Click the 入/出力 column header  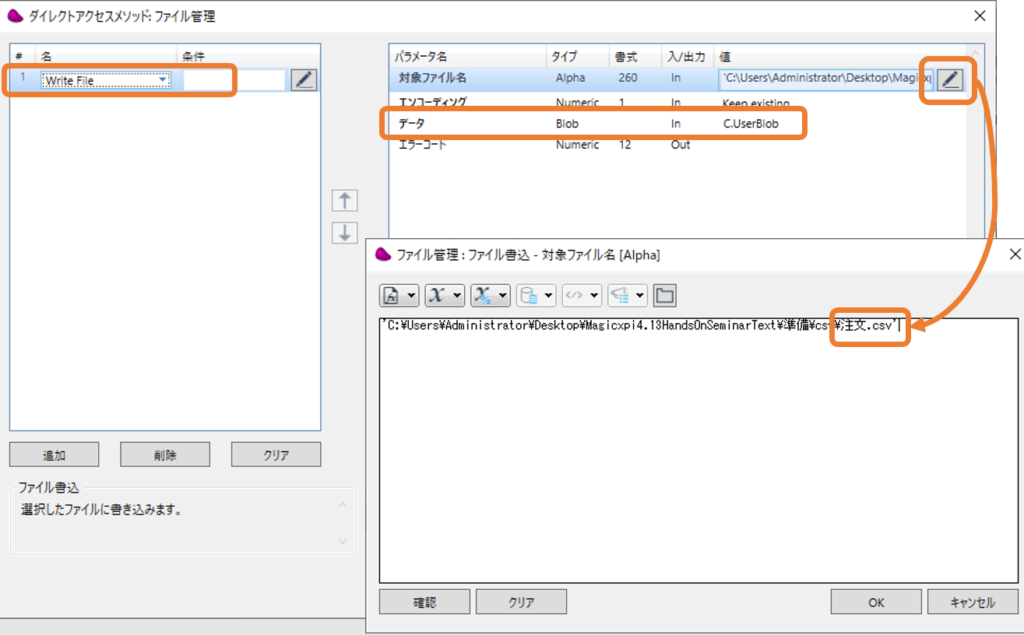(x=686, y=57)
